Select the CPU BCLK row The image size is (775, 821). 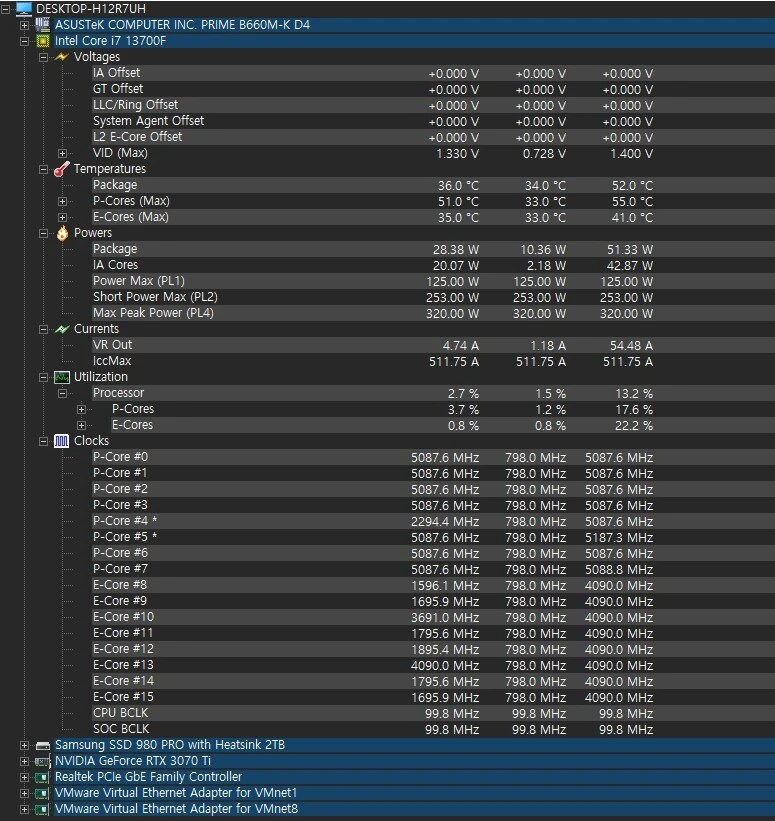click(x=433, y=713)
